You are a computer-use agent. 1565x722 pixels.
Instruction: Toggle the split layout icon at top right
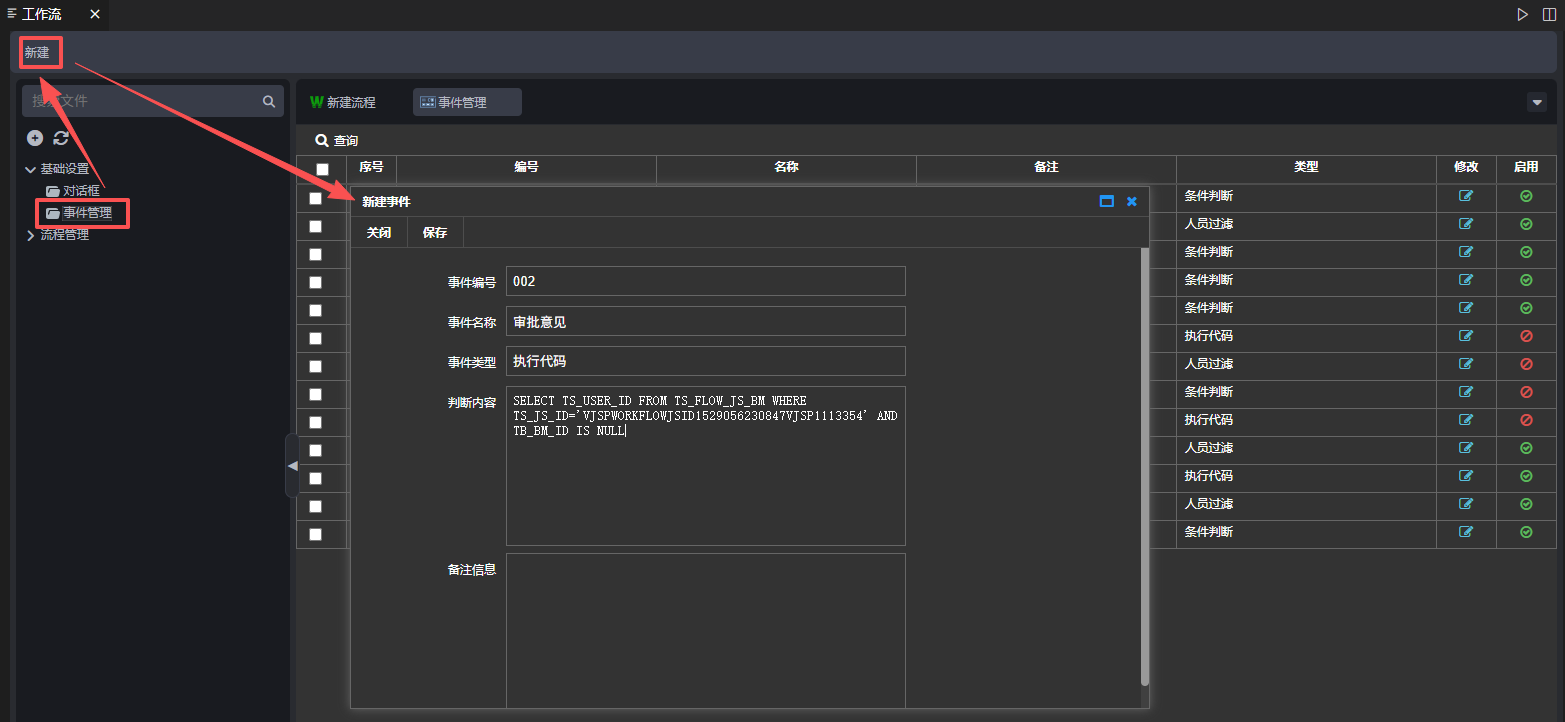pos(1549,14)
